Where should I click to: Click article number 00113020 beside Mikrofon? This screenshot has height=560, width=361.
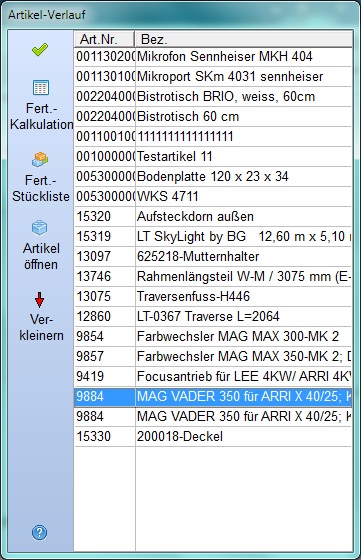105,56
